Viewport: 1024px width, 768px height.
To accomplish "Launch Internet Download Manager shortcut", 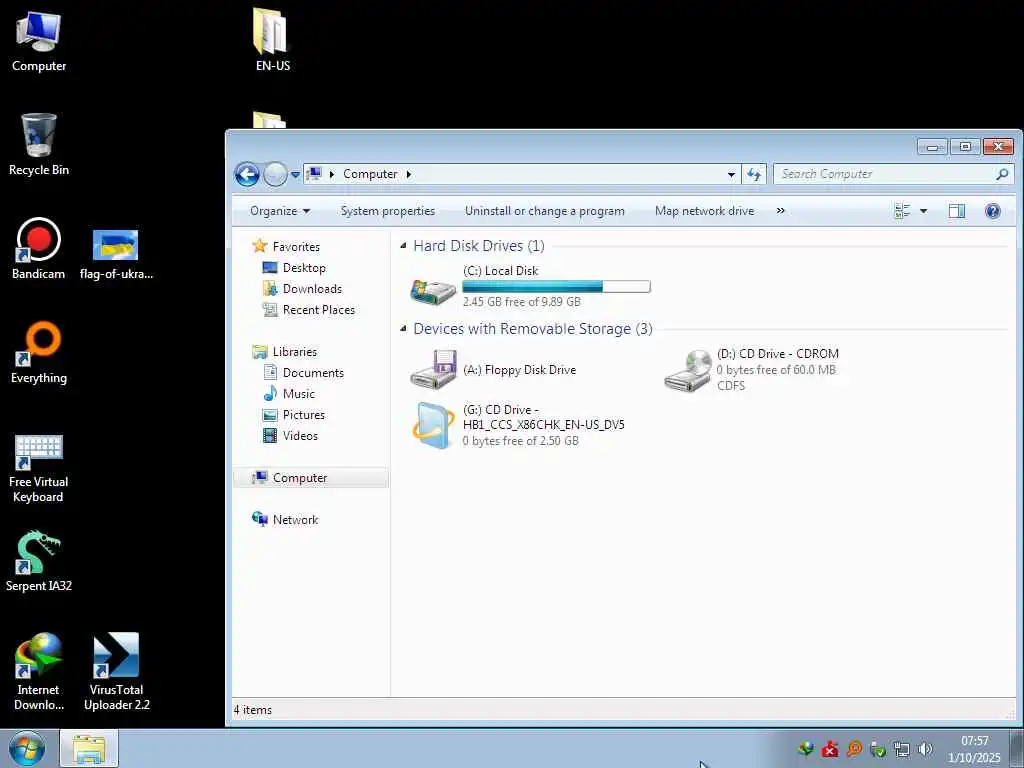I will click(39, 671).
